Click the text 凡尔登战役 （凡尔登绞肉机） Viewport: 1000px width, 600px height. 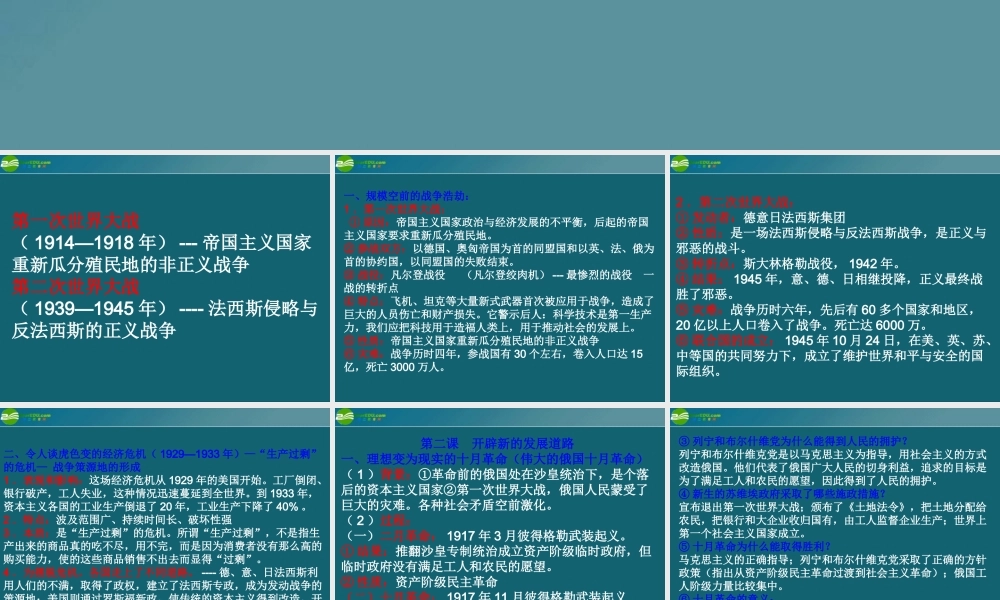pos(469,275)
